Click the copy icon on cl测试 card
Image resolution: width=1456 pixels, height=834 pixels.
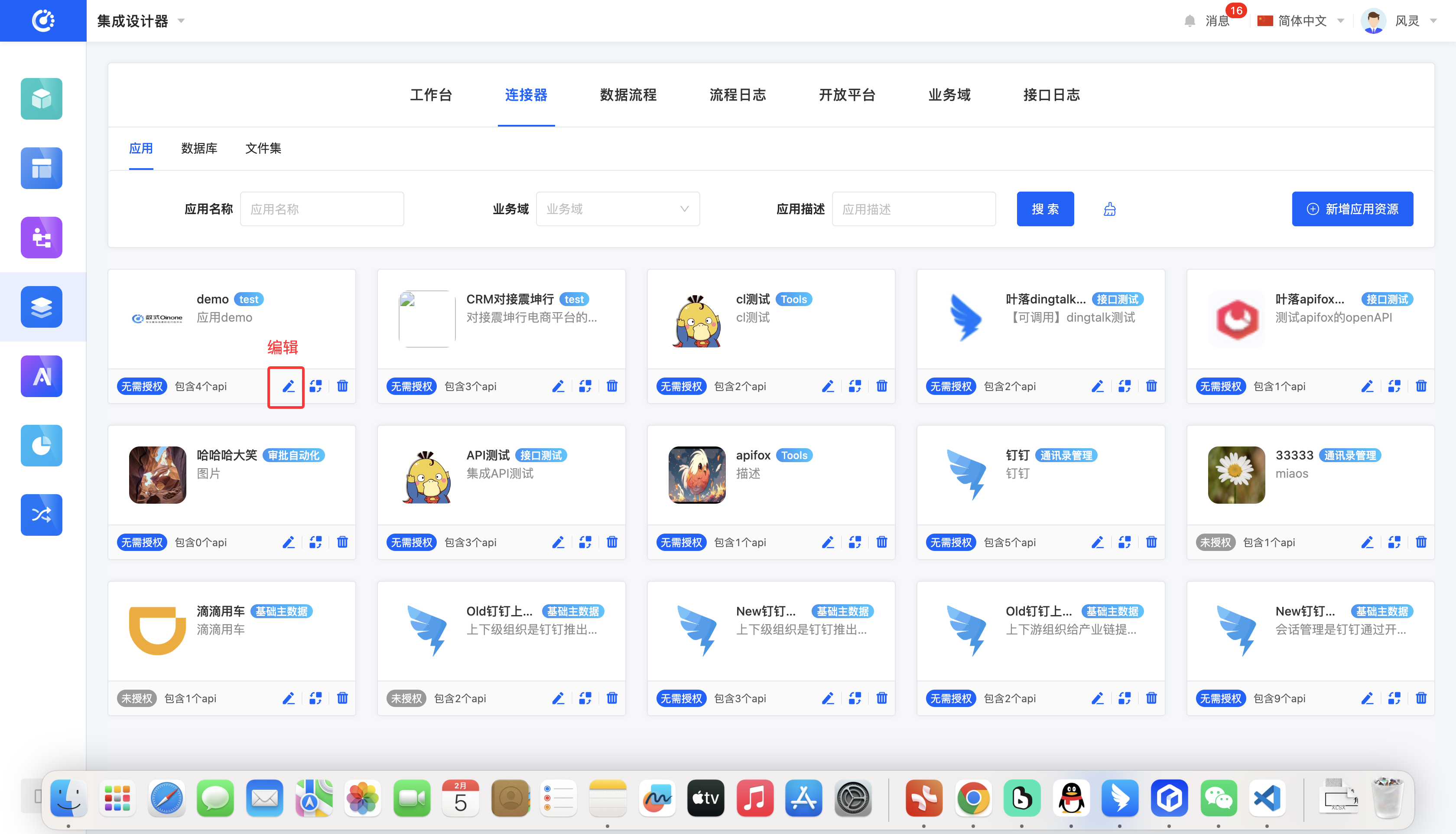[854, 386]
